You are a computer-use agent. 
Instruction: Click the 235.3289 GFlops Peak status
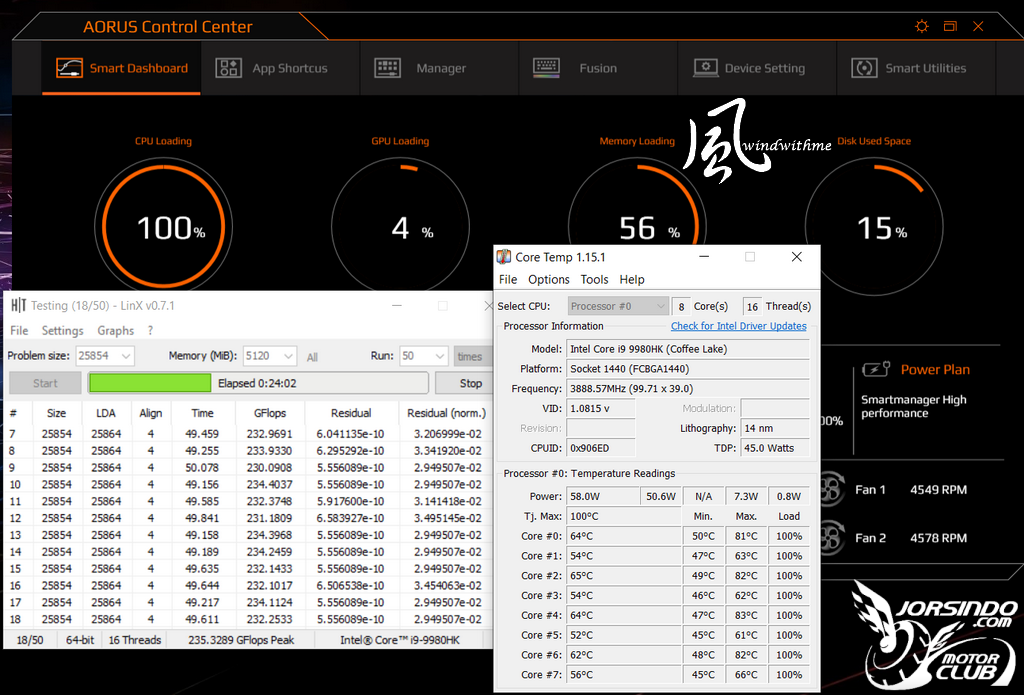point(241,640)
